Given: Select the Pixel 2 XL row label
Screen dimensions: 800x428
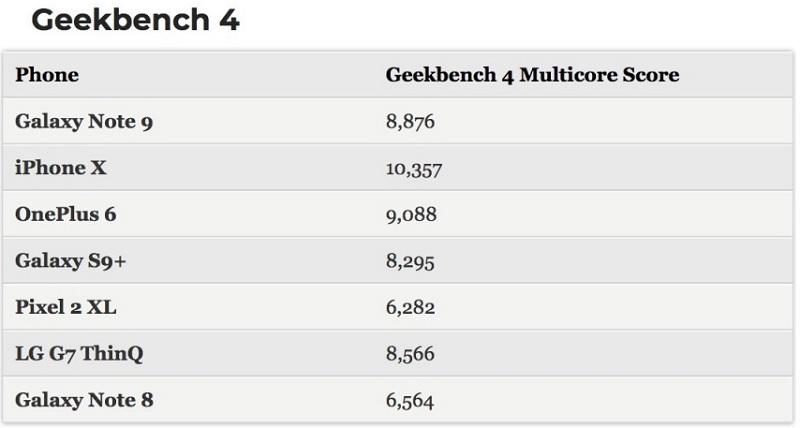Looking at the screenshot, I should coord(65,307).
